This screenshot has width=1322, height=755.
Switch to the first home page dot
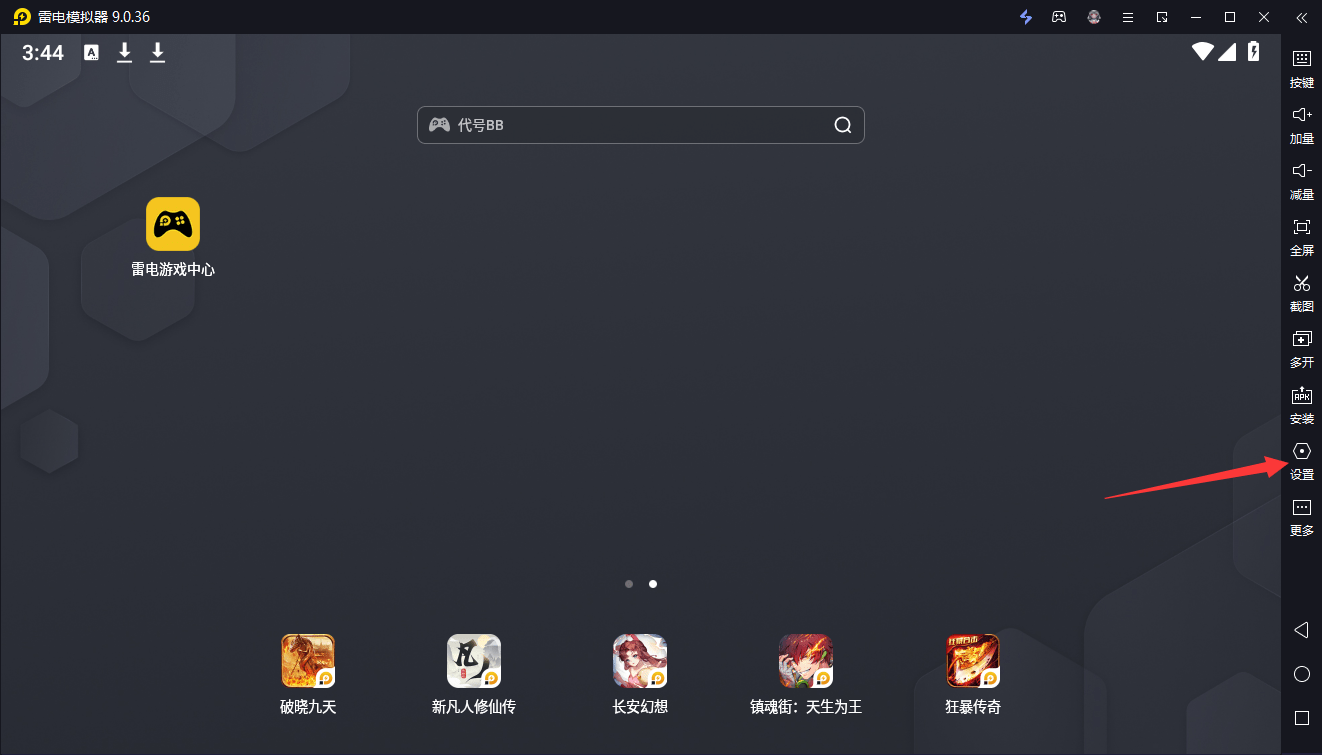[x=629, y=583]
